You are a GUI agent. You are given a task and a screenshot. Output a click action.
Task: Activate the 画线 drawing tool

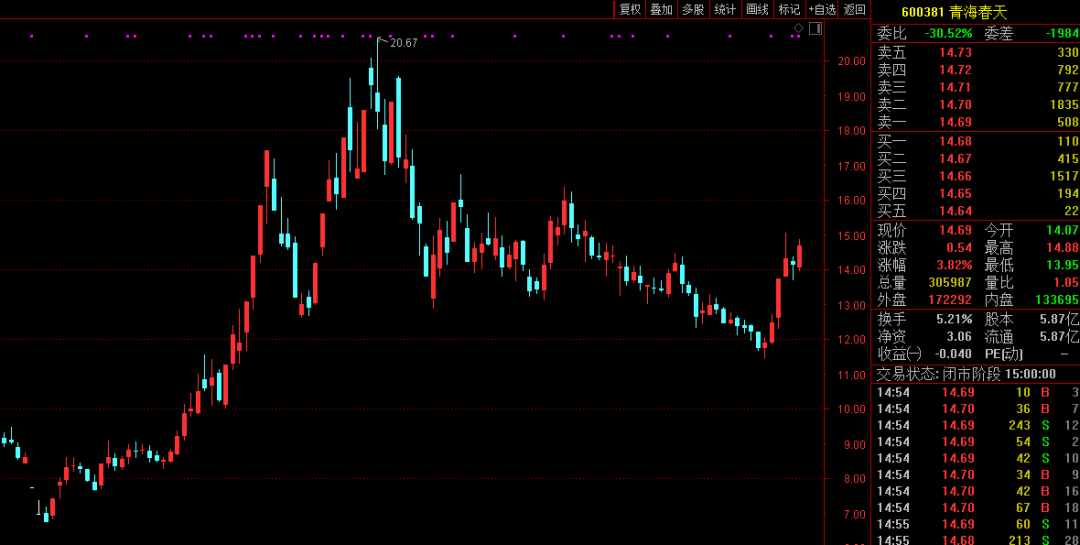point(757,10)
